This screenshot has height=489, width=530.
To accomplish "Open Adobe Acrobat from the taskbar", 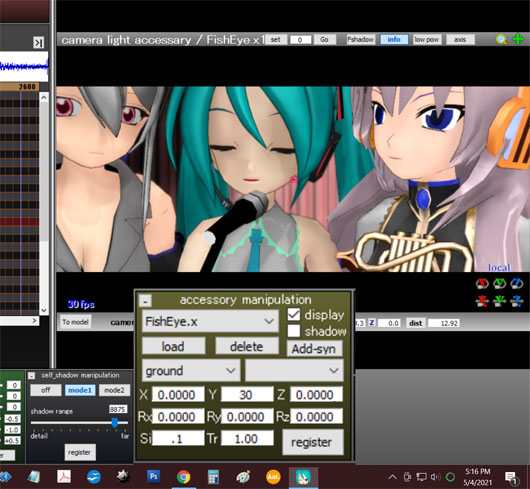I will 64,477.
